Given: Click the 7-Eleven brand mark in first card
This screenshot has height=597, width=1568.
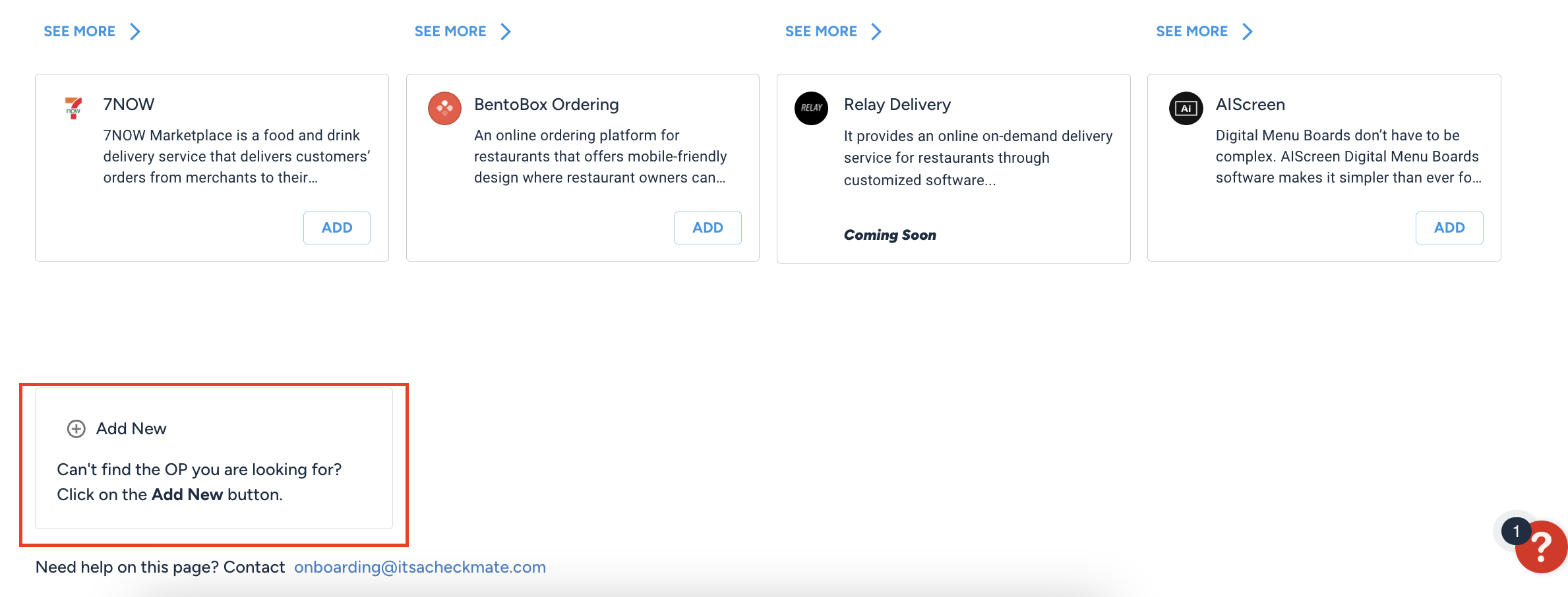Looking at the screenshot, I should (x=73, y=108).
